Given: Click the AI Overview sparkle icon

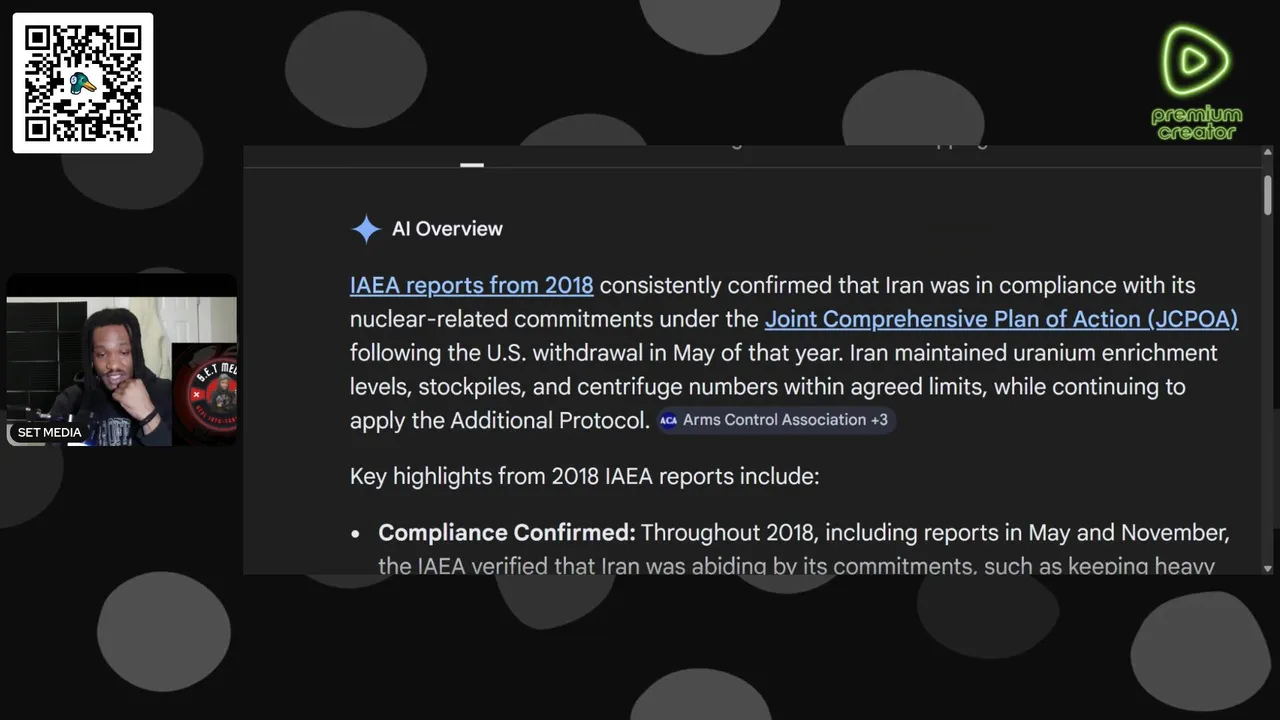Looking at the screenshot, I should click(366, 229).
